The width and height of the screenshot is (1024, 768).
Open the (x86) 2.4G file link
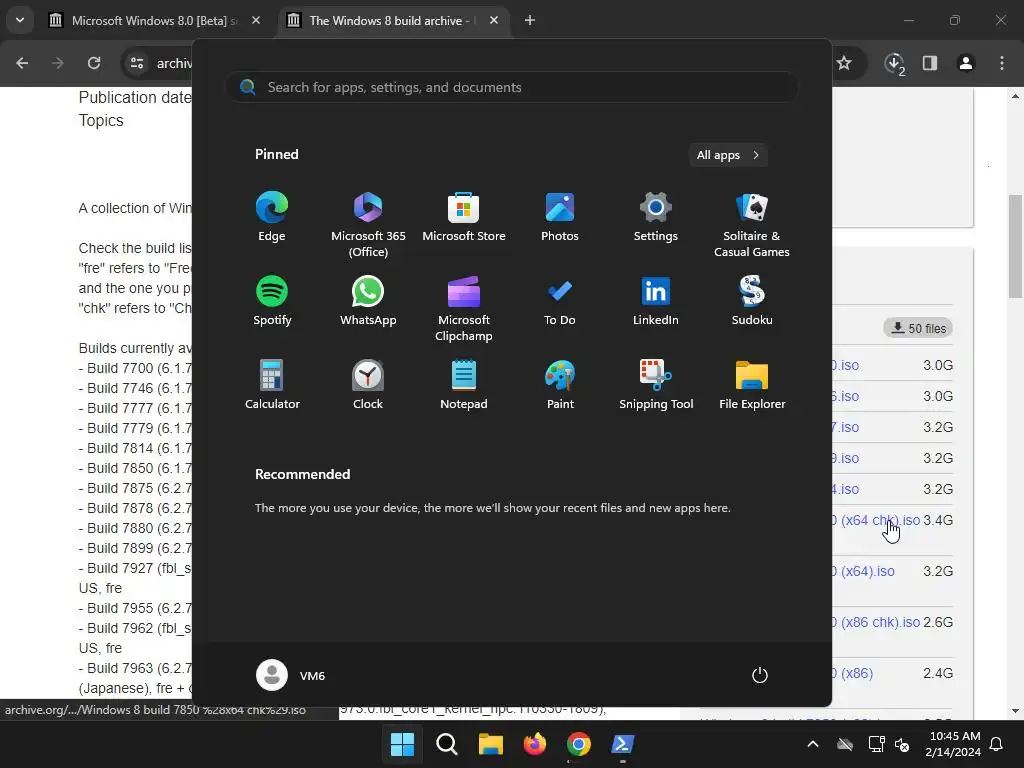852,673
